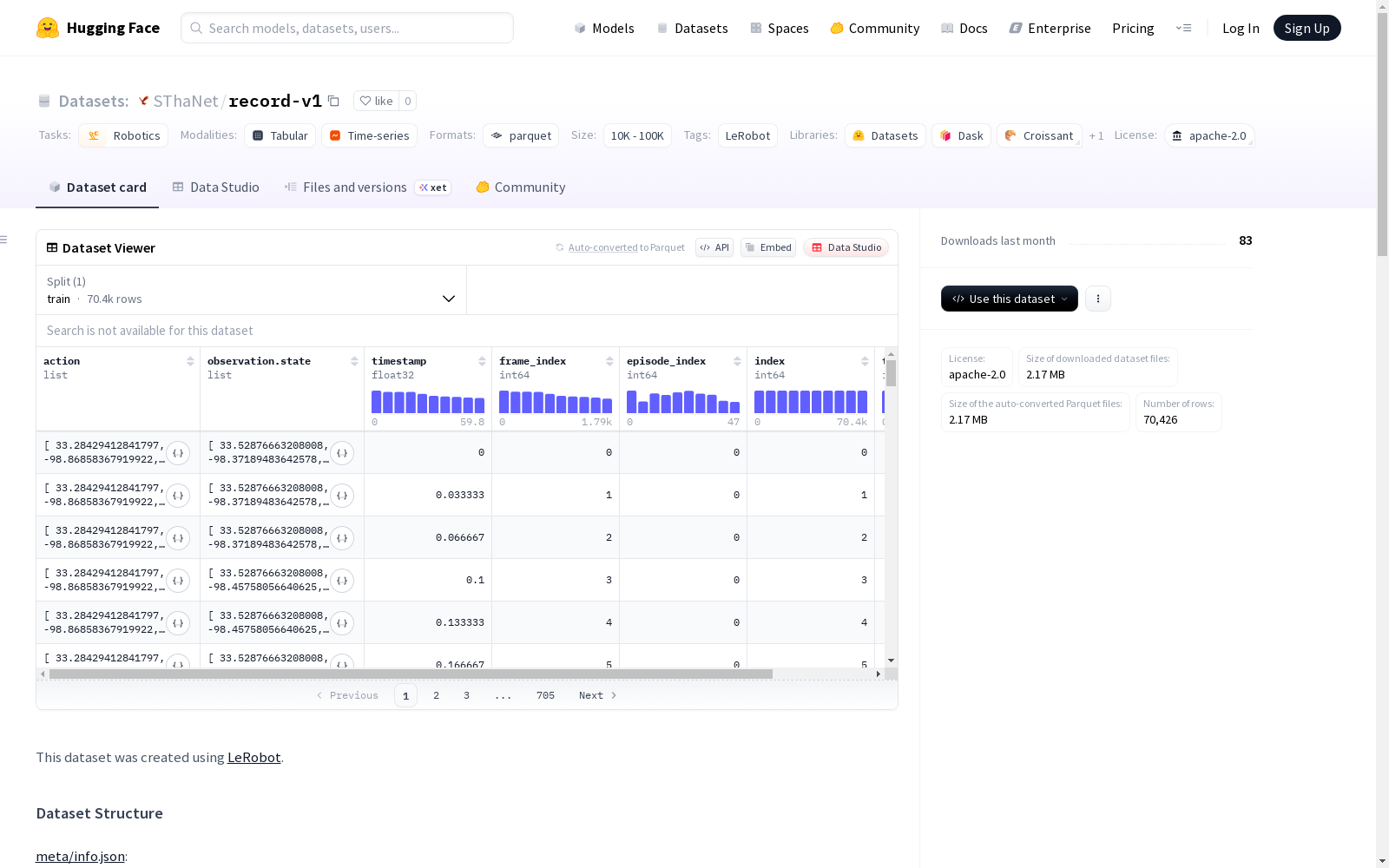Image resolution: width=1389 pixels, height=868 pixels.
Task: Sort the frame_index column
Action: click(x=609, y=361)
